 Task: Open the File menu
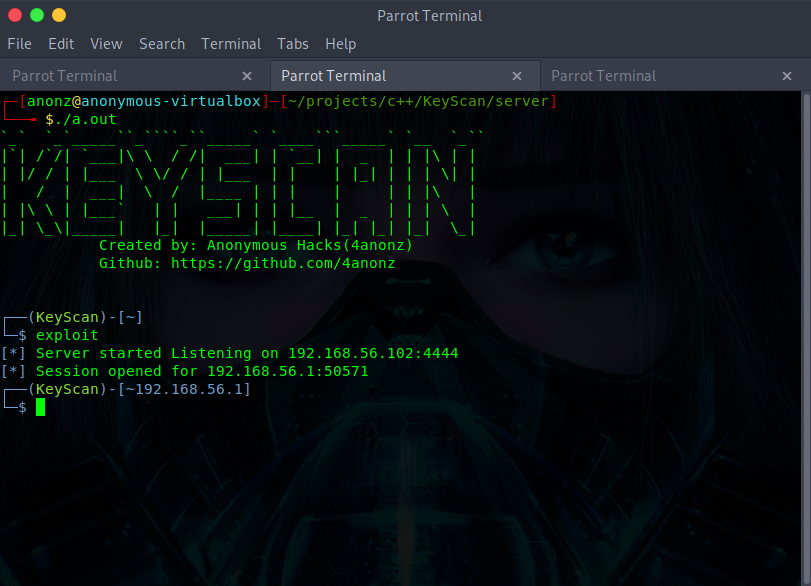(x=20, y=44)
